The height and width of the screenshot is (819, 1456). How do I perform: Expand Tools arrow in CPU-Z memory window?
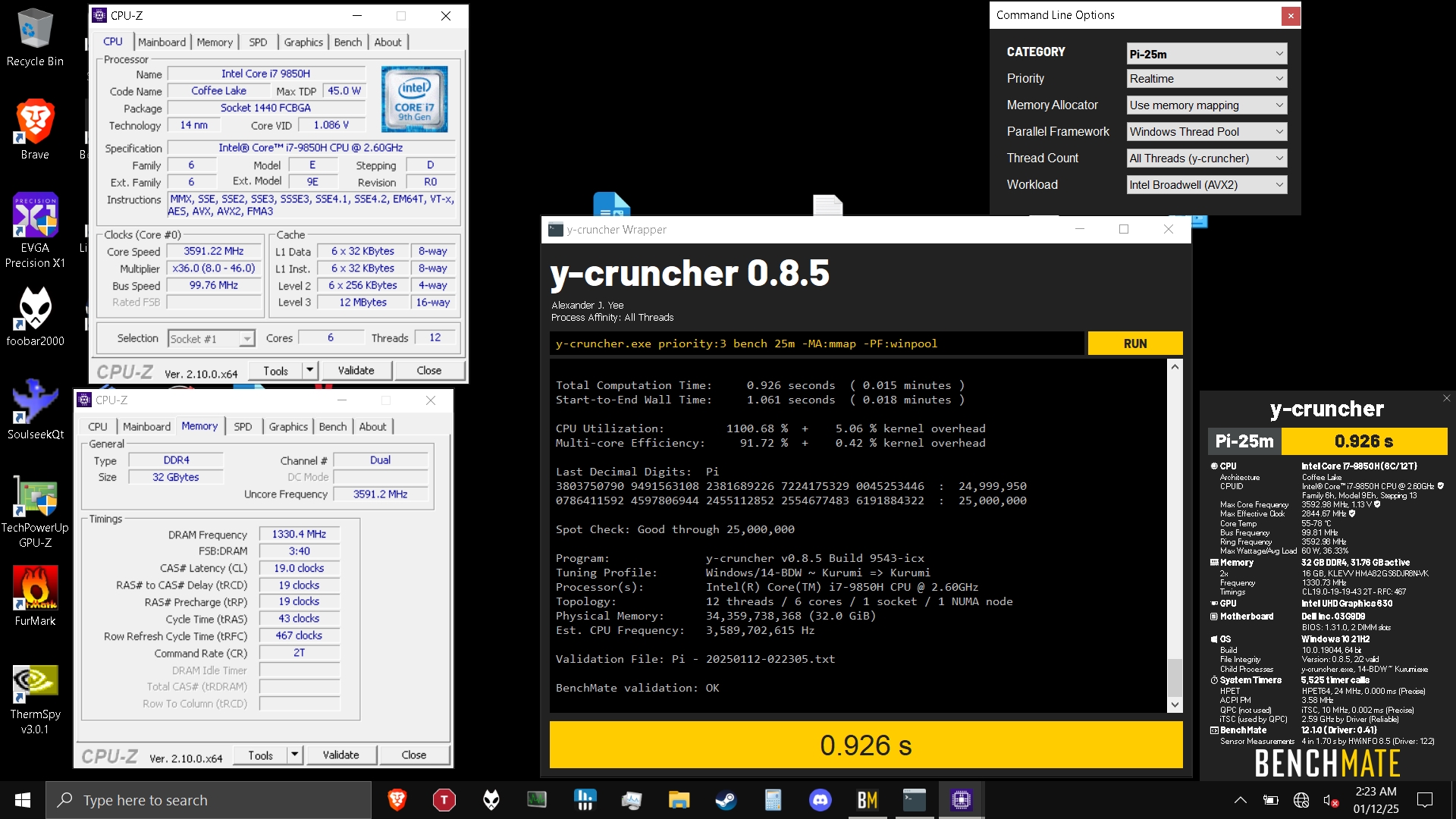294,755
